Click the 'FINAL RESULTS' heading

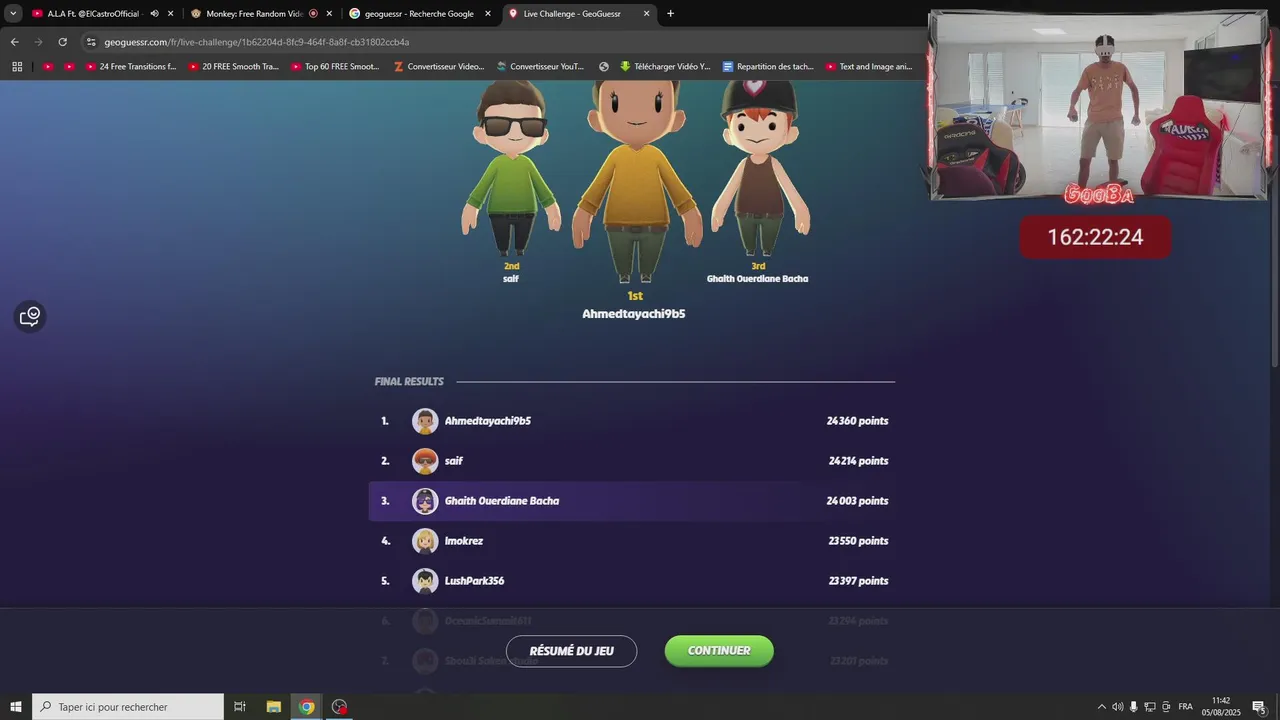click(x=409, y=382)
